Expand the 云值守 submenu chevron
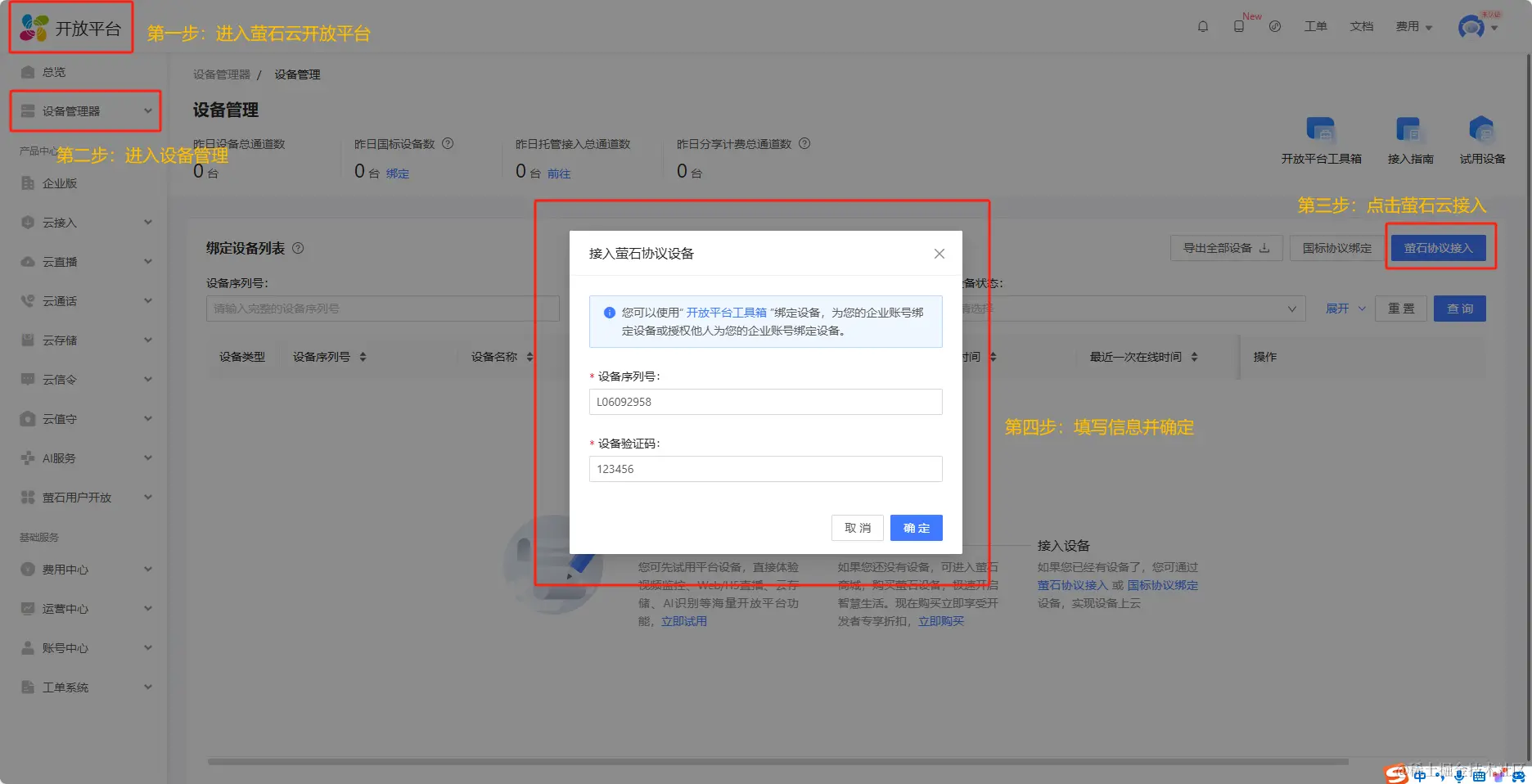The image size is (1532, 784). 148,418
